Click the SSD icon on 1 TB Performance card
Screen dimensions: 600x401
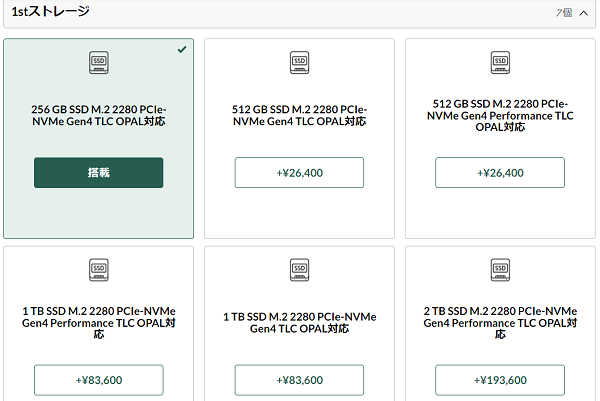pos(99,270)
